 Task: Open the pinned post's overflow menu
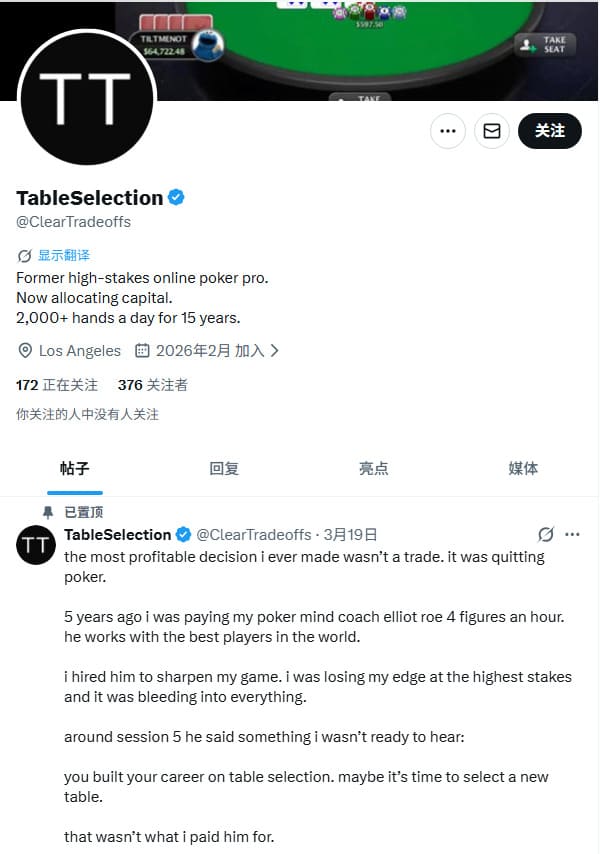[x=572, y=534]
